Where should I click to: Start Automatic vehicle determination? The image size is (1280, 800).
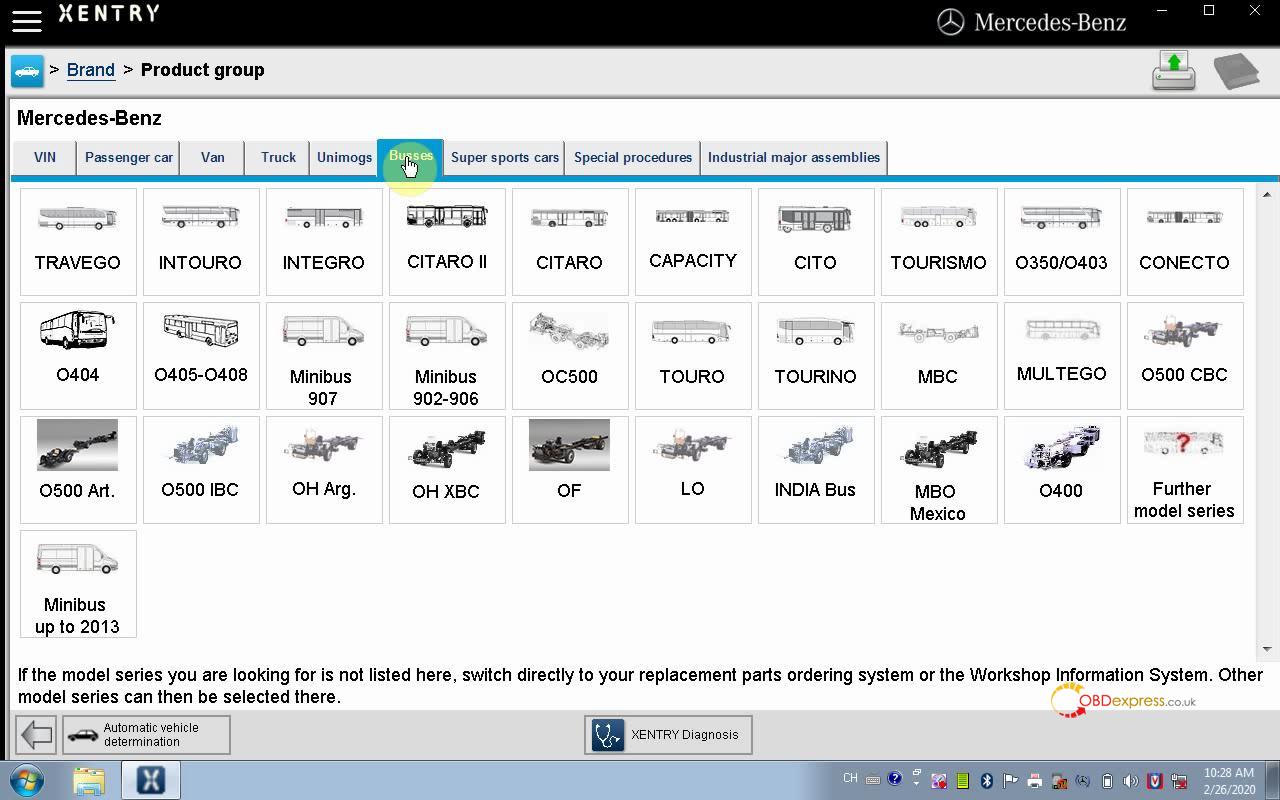(x=146, y=735)
